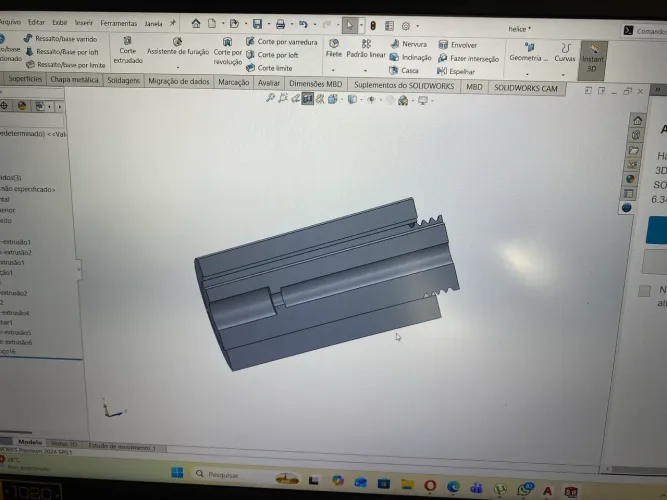Switch to Soldagens tab
The image size is (667, 500).
pyautogui.click(x=123, y=80)
